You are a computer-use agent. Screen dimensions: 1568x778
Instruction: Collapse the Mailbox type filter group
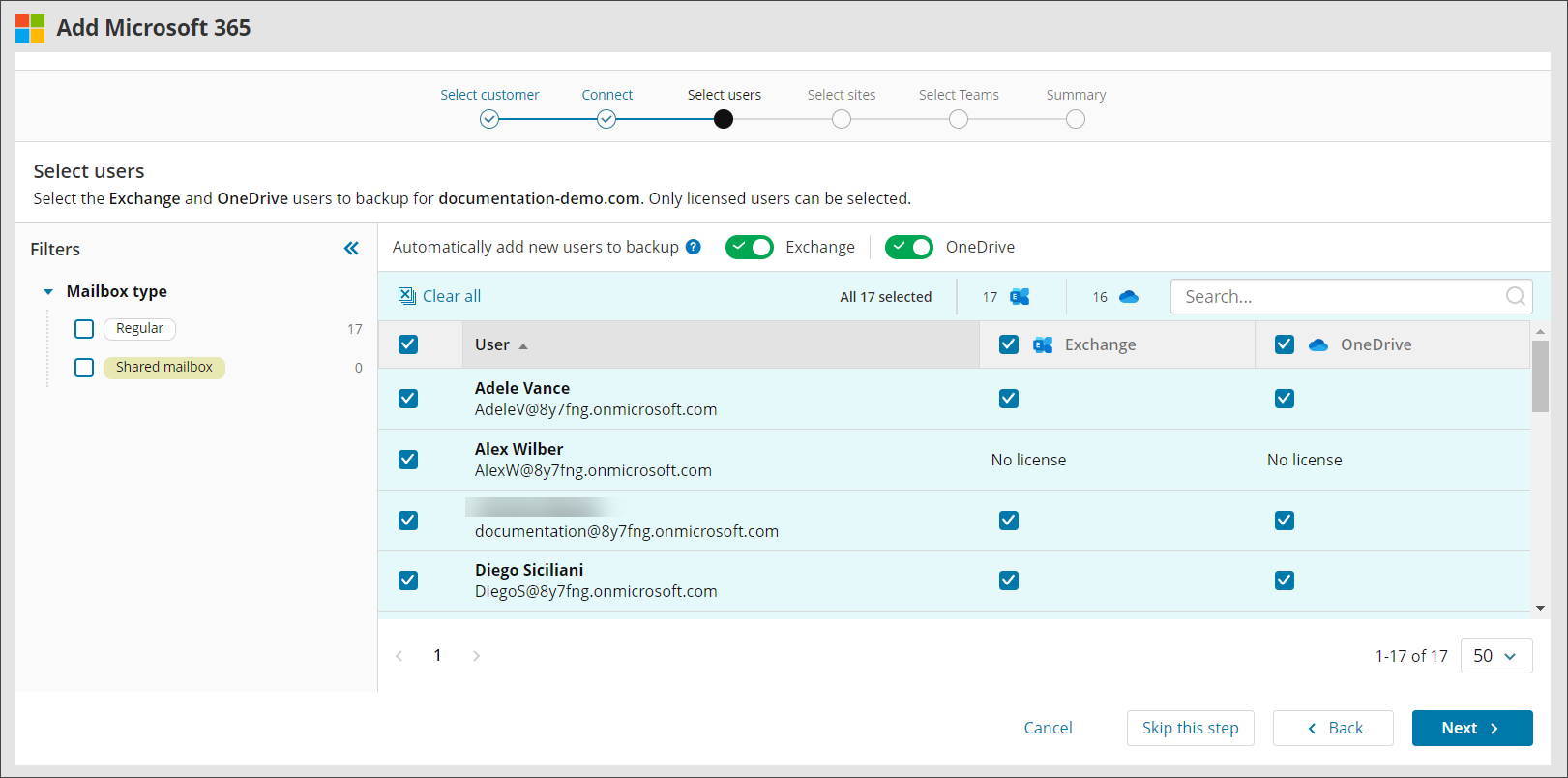(x=48, y=292)
